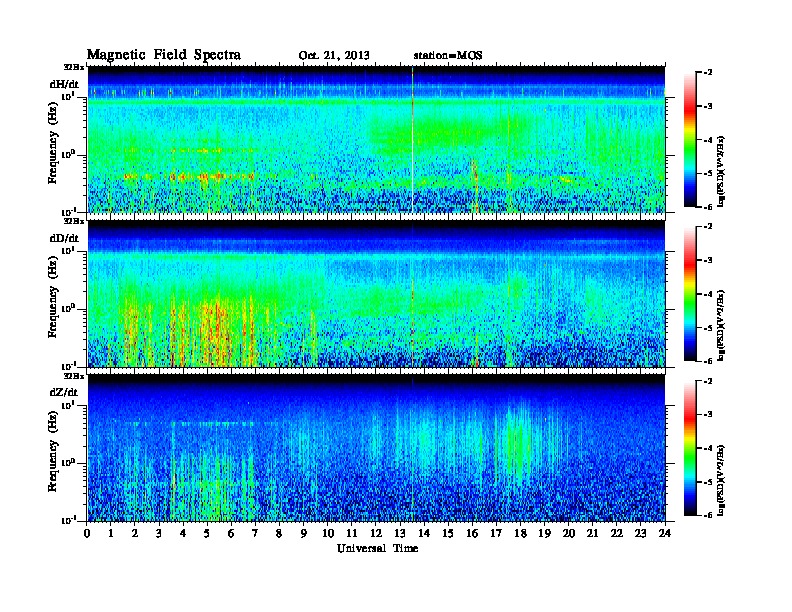
Task: Click the log(PSD) caption of dH/dt color bar
Action: [x=722, y=171]
